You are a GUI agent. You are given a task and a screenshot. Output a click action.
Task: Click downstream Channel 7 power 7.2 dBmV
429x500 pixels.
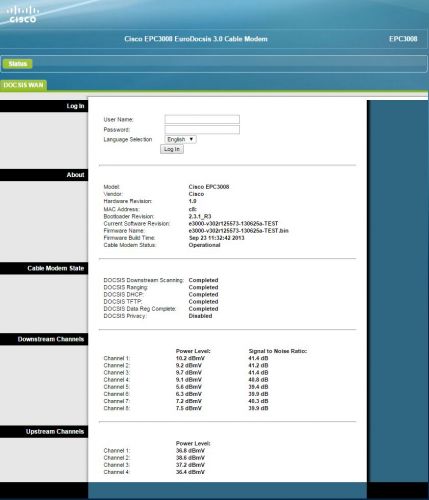coord(189,401)
